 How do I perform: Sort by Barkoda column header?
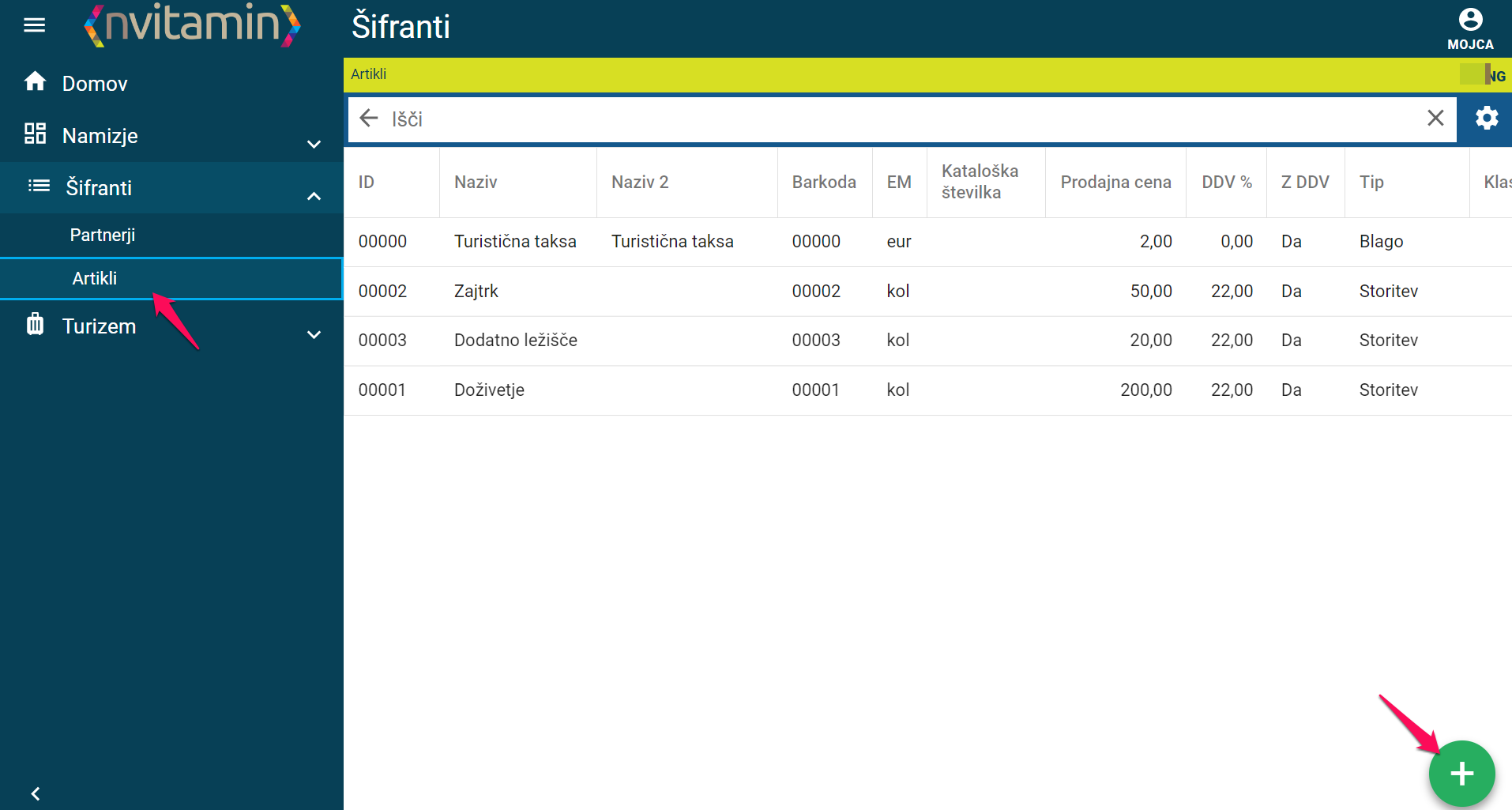(824, 183)
